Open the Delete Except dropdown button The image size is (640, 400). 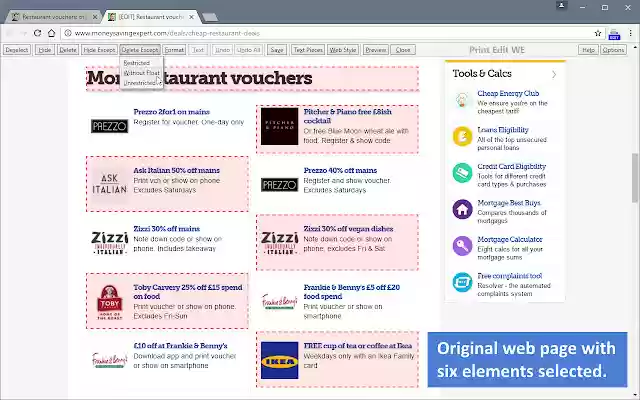click(x=140, y=50)
